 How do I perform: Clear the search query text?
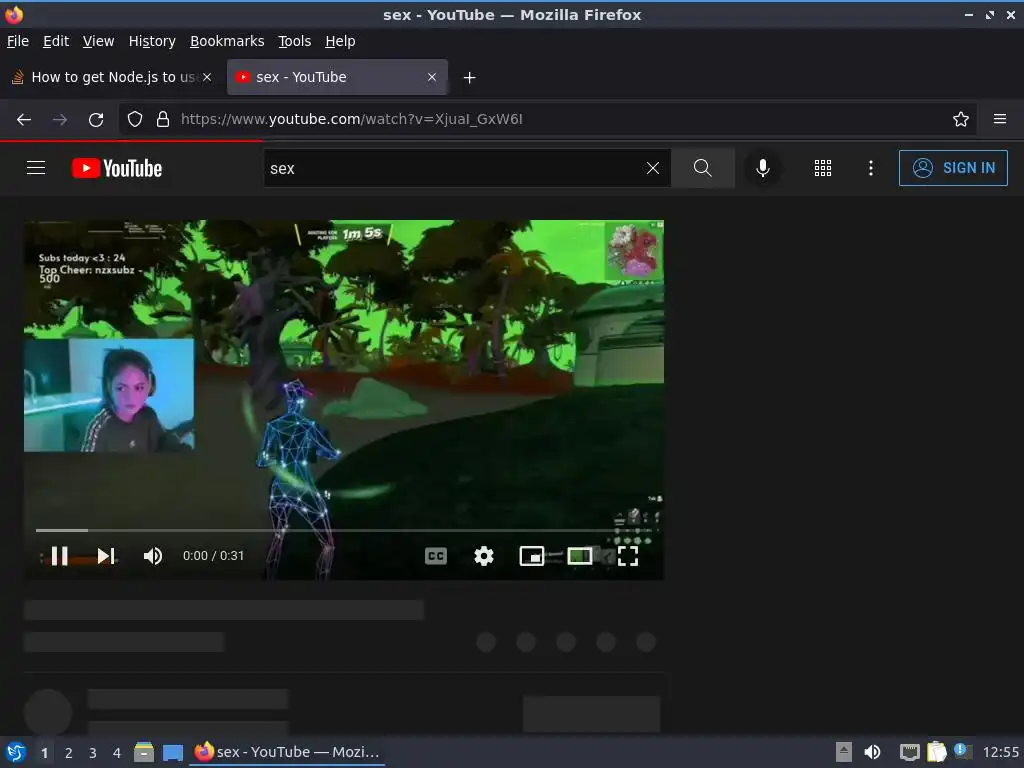652,168
